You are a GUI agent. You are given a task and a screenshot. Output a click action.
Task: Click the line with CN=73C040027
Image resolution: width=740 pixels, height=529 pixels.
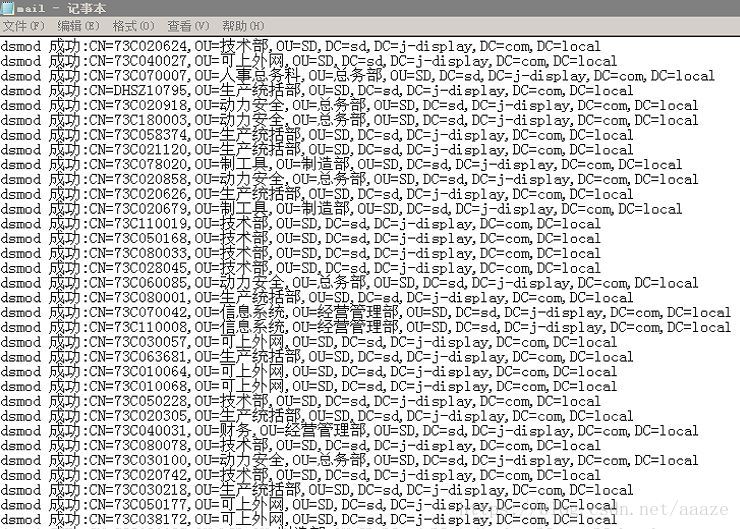pyautogui.click(x=309, y=61)
